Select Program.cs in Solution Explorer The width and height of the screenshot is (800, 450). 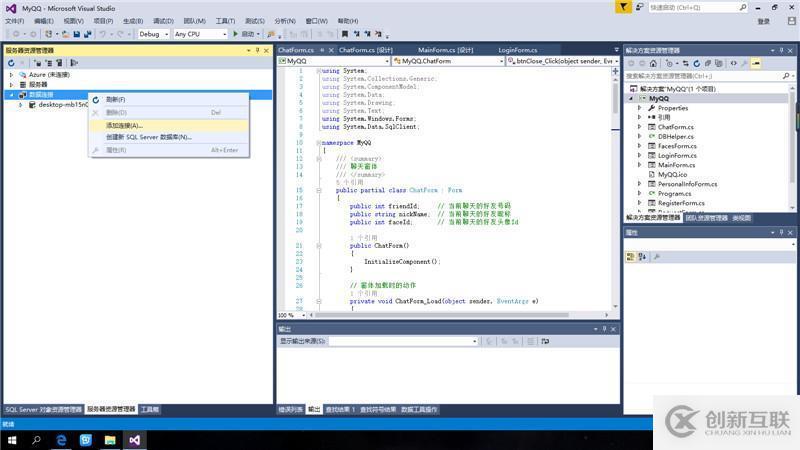(x=674, y=193)
